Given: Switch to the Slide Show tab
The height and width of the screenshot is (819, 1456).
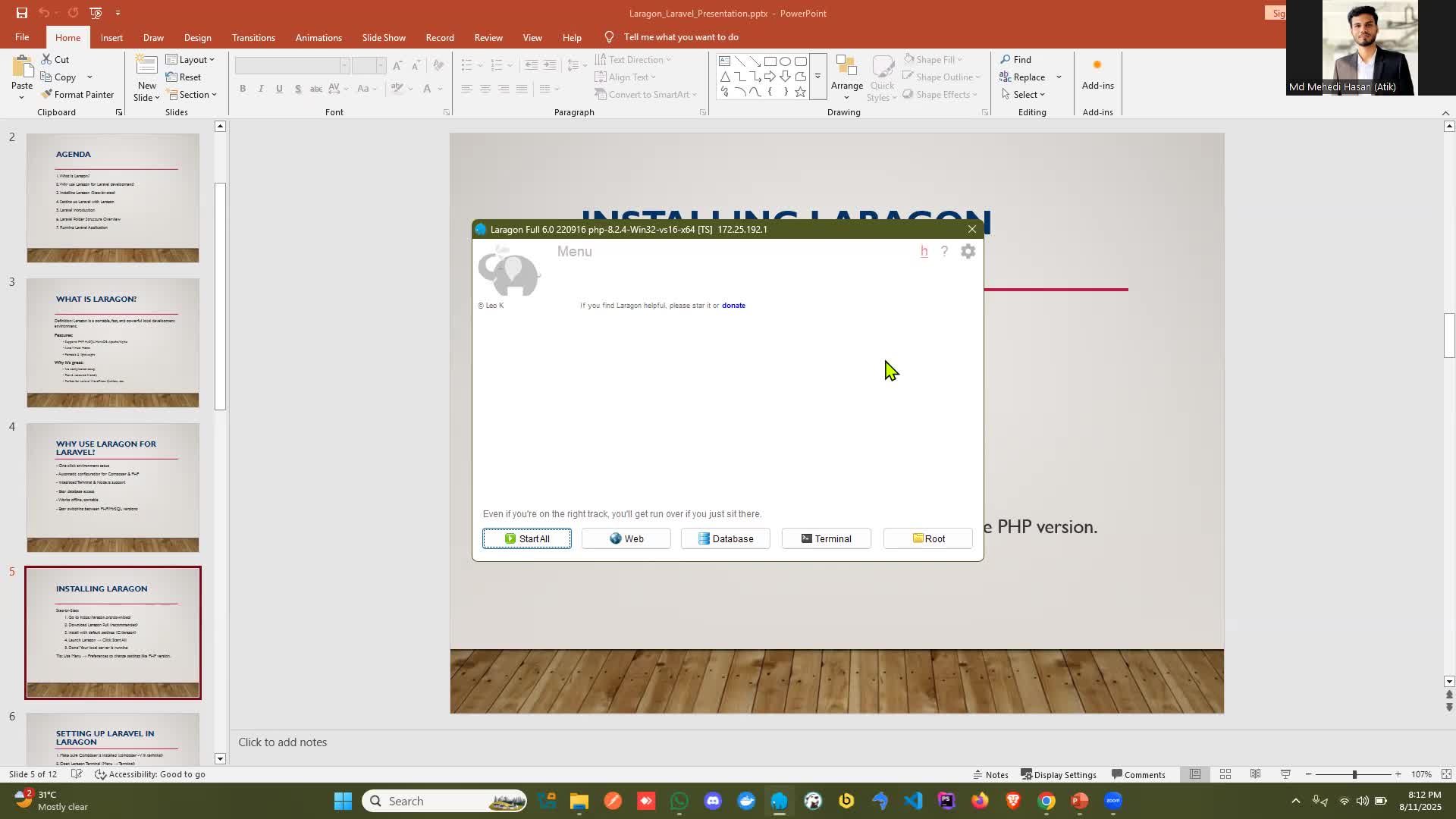Looking at the screenshot, I should [384, 37].
